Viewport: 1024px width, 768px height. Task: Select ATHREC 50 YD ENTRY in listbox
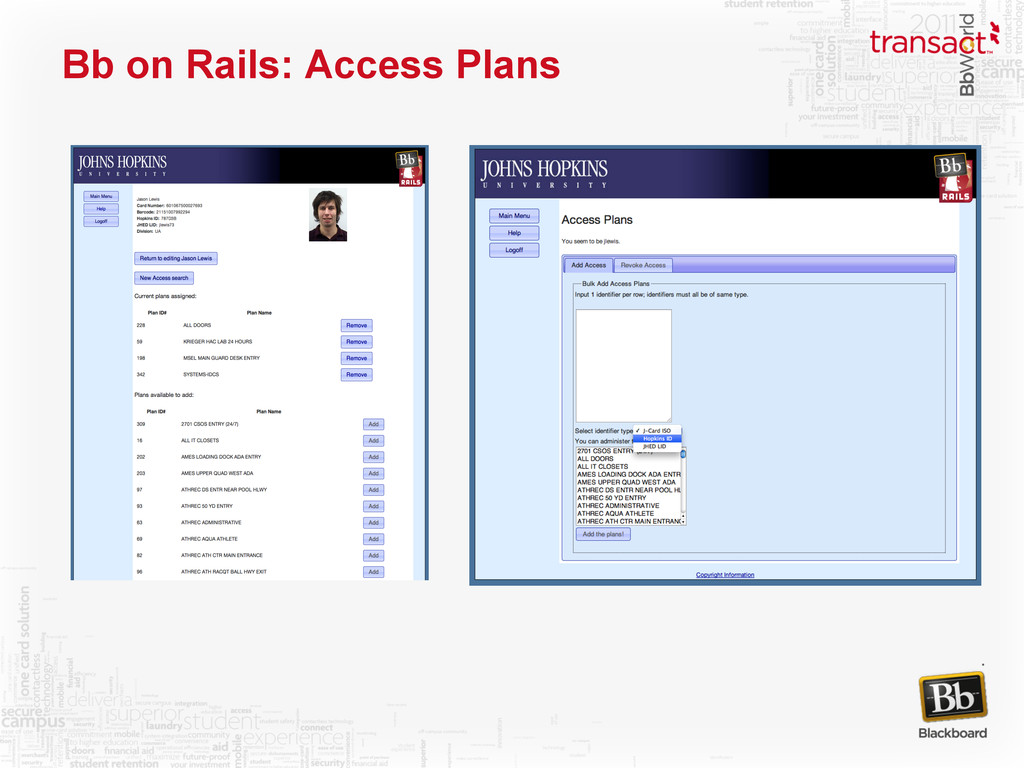click(x=628, y=498)
